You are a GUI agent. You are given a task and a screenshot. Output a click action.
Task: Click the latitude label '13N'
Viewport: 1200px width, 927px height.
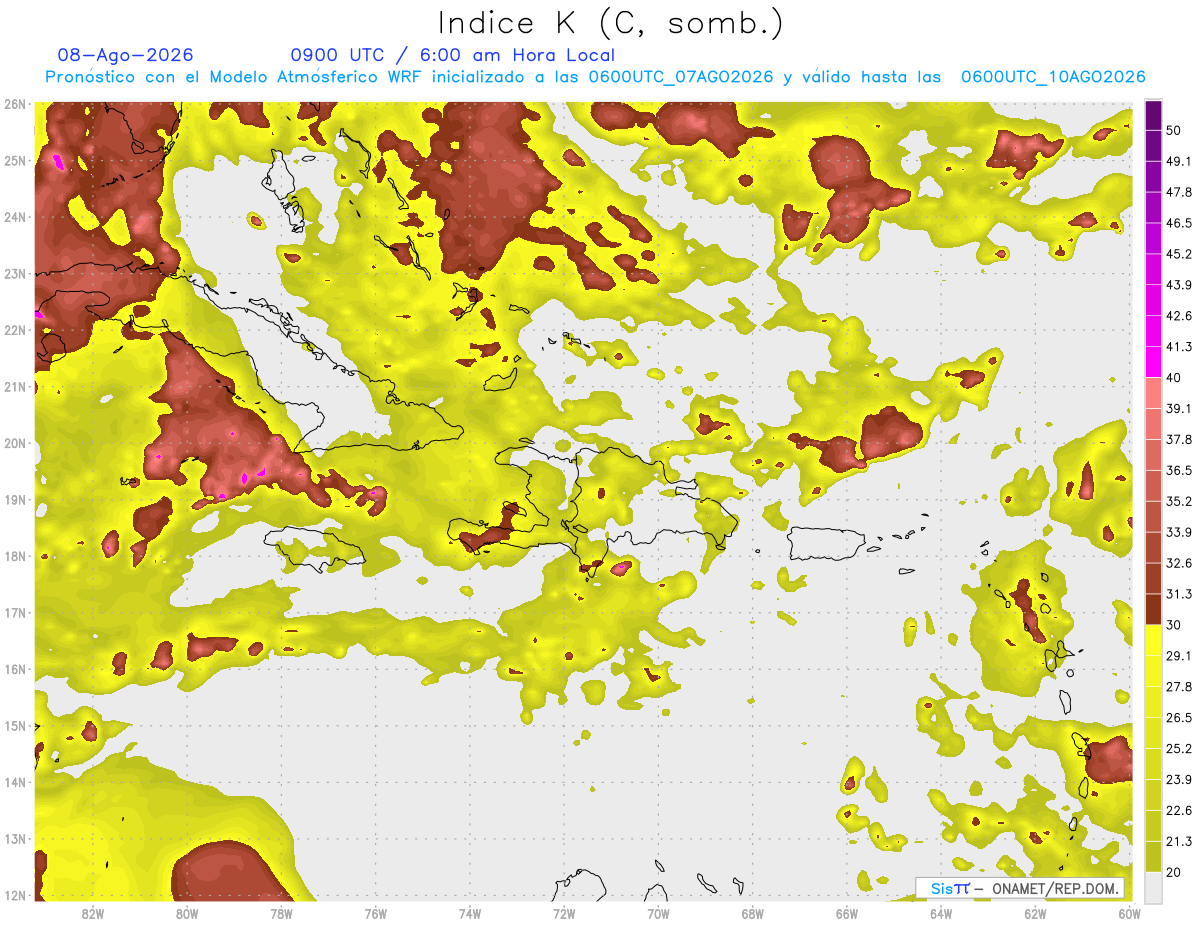coord(15,839)
